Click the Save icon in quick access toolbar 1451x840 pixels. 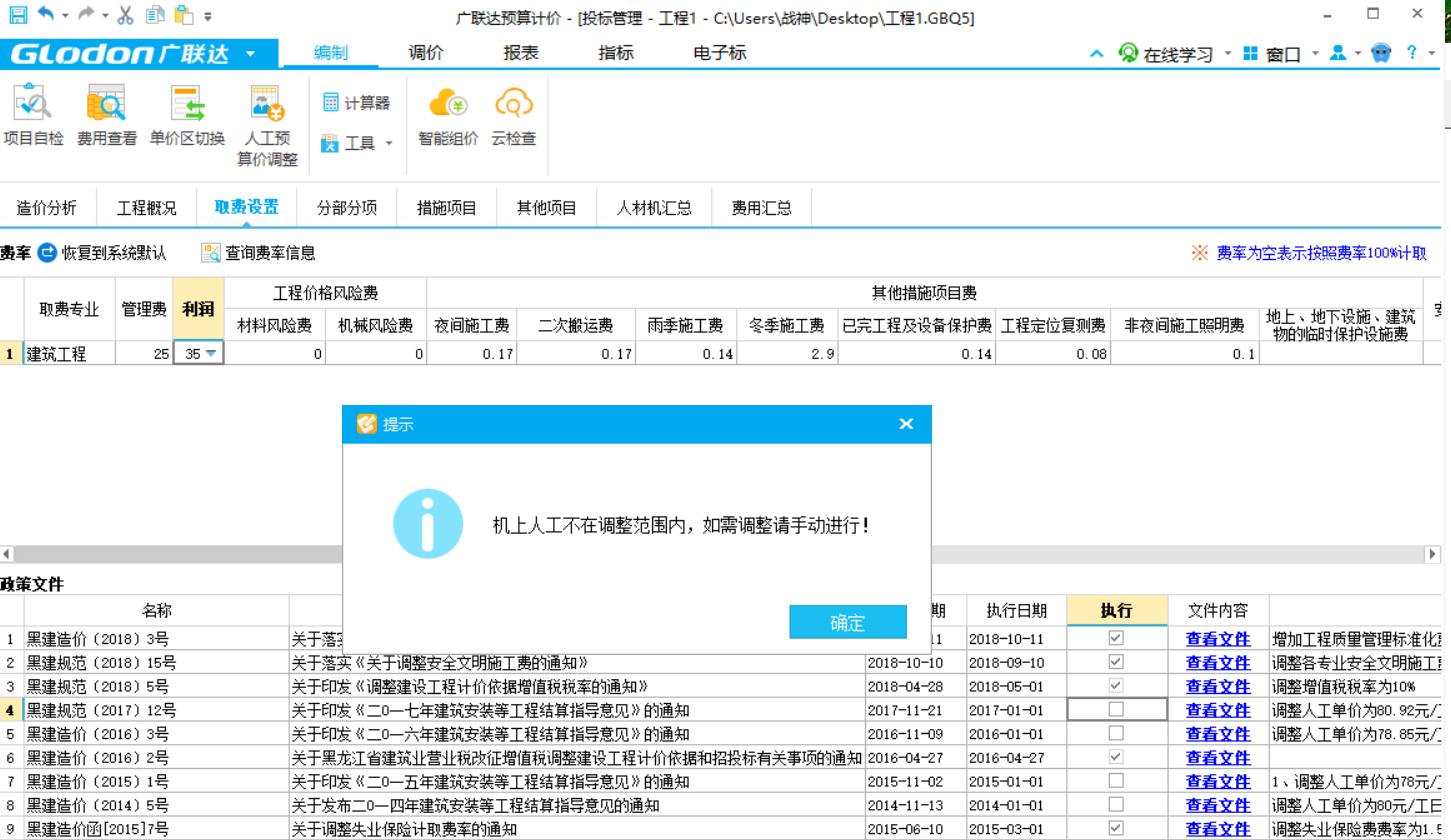[x=18, y=15]
